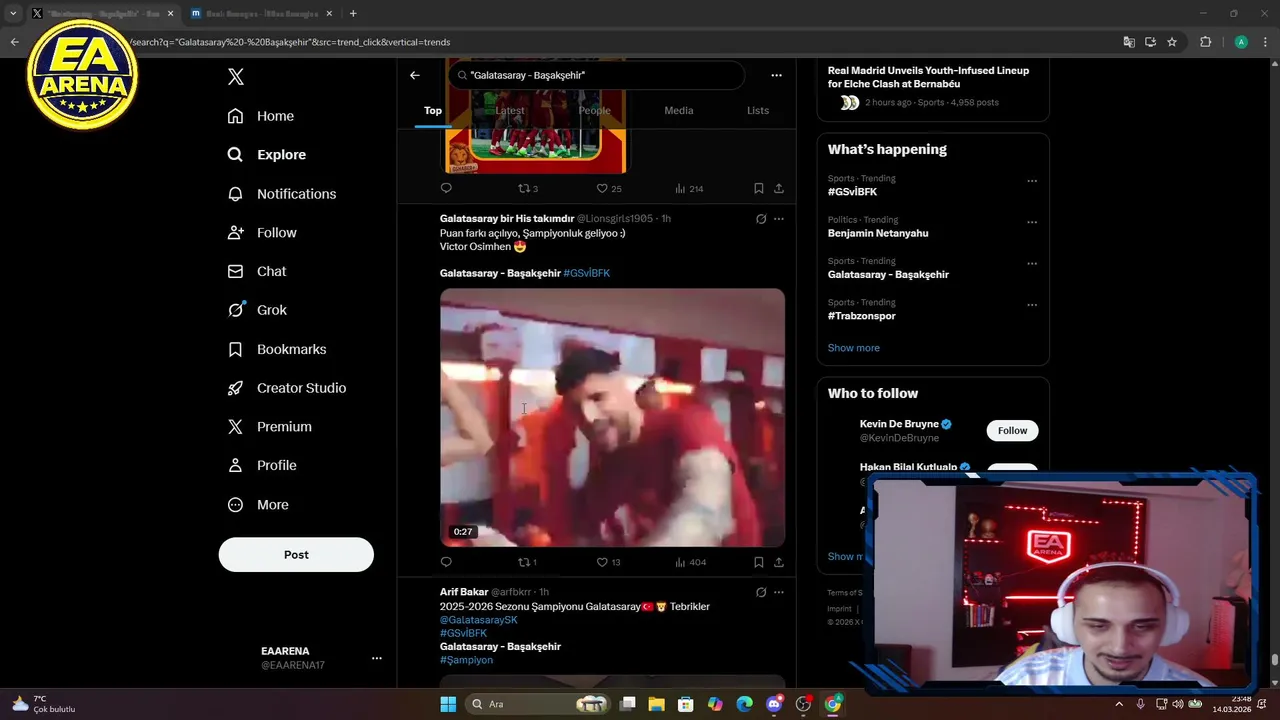The image size is (1280, 720).
Task: Open Notifications in the sidebar
Action: pyautogui.click(x=281, y=194)
